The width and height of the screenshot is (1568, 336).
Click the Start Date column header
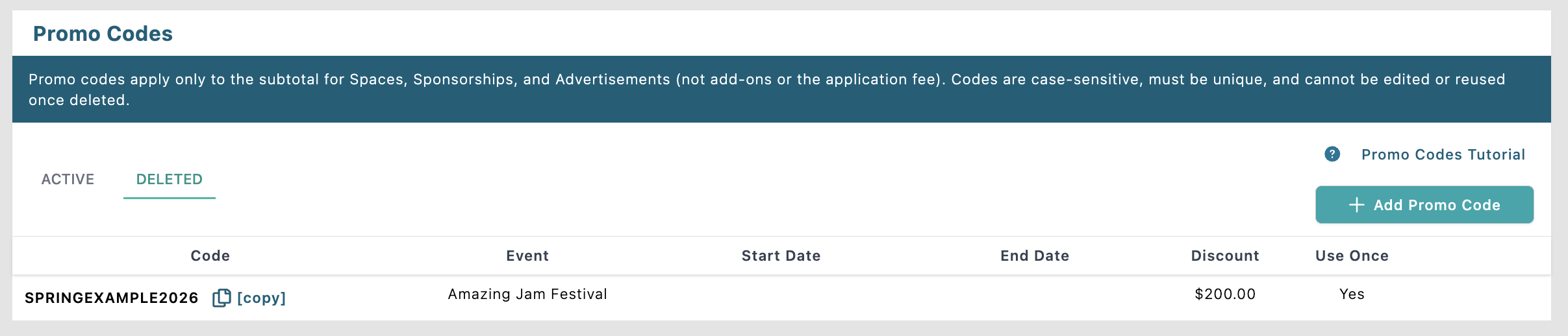(x=781, y=256)
